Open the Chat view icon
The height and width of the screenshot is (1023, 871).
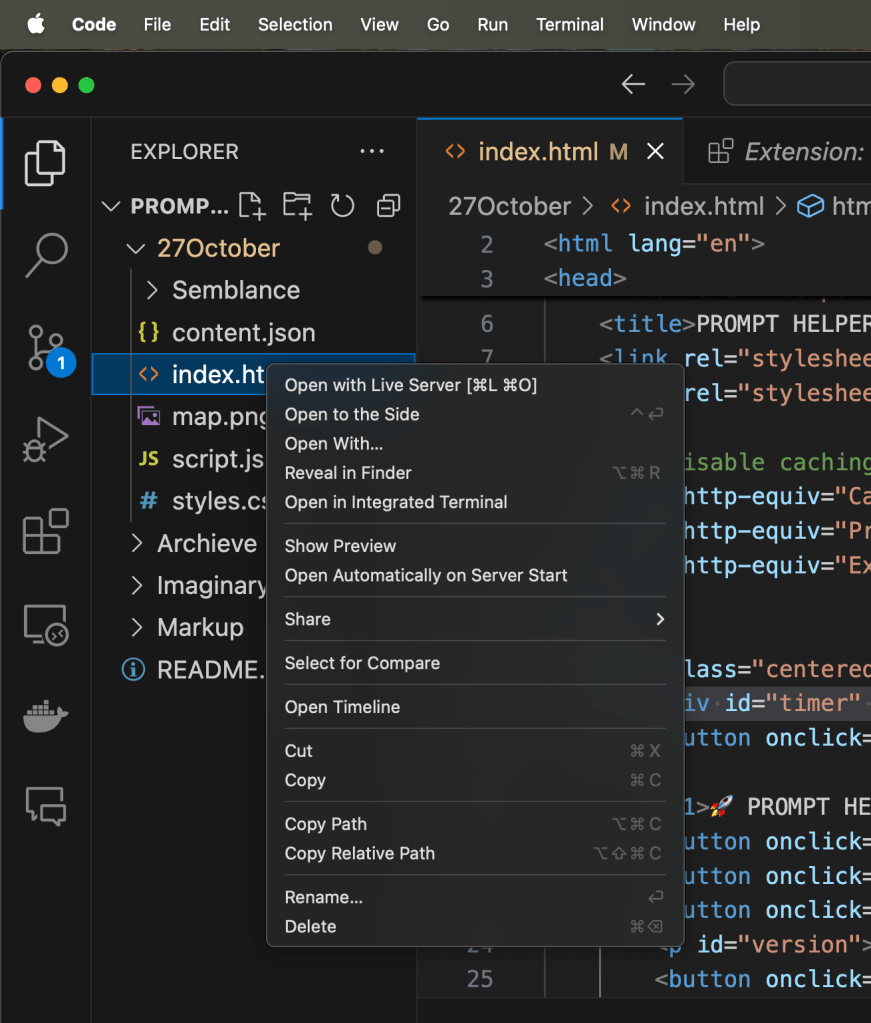click(46, 806)
